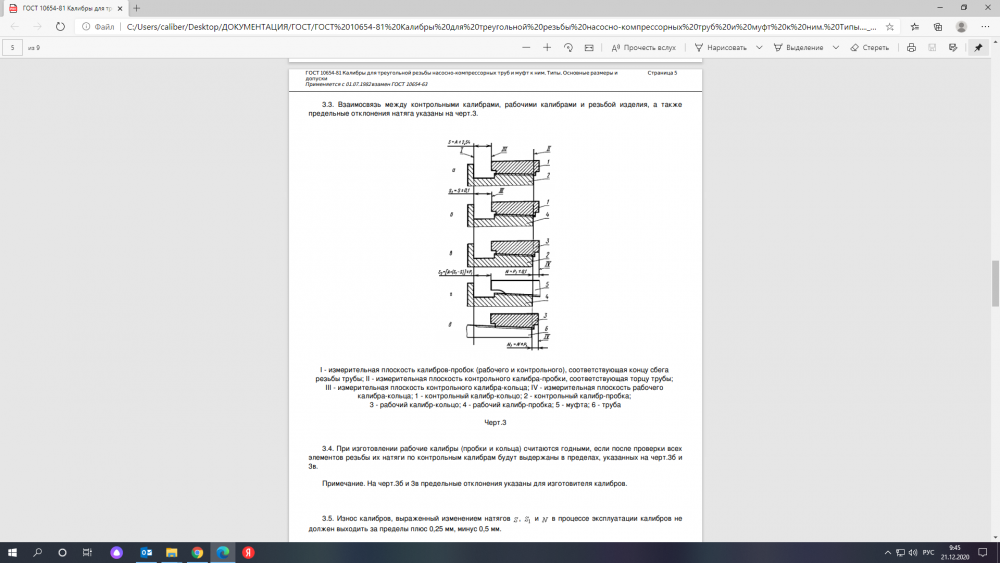This screenshot has height=563, width=1000.
Task: Expand the Выделение dropdown arrow
Action: click(835, 48)
